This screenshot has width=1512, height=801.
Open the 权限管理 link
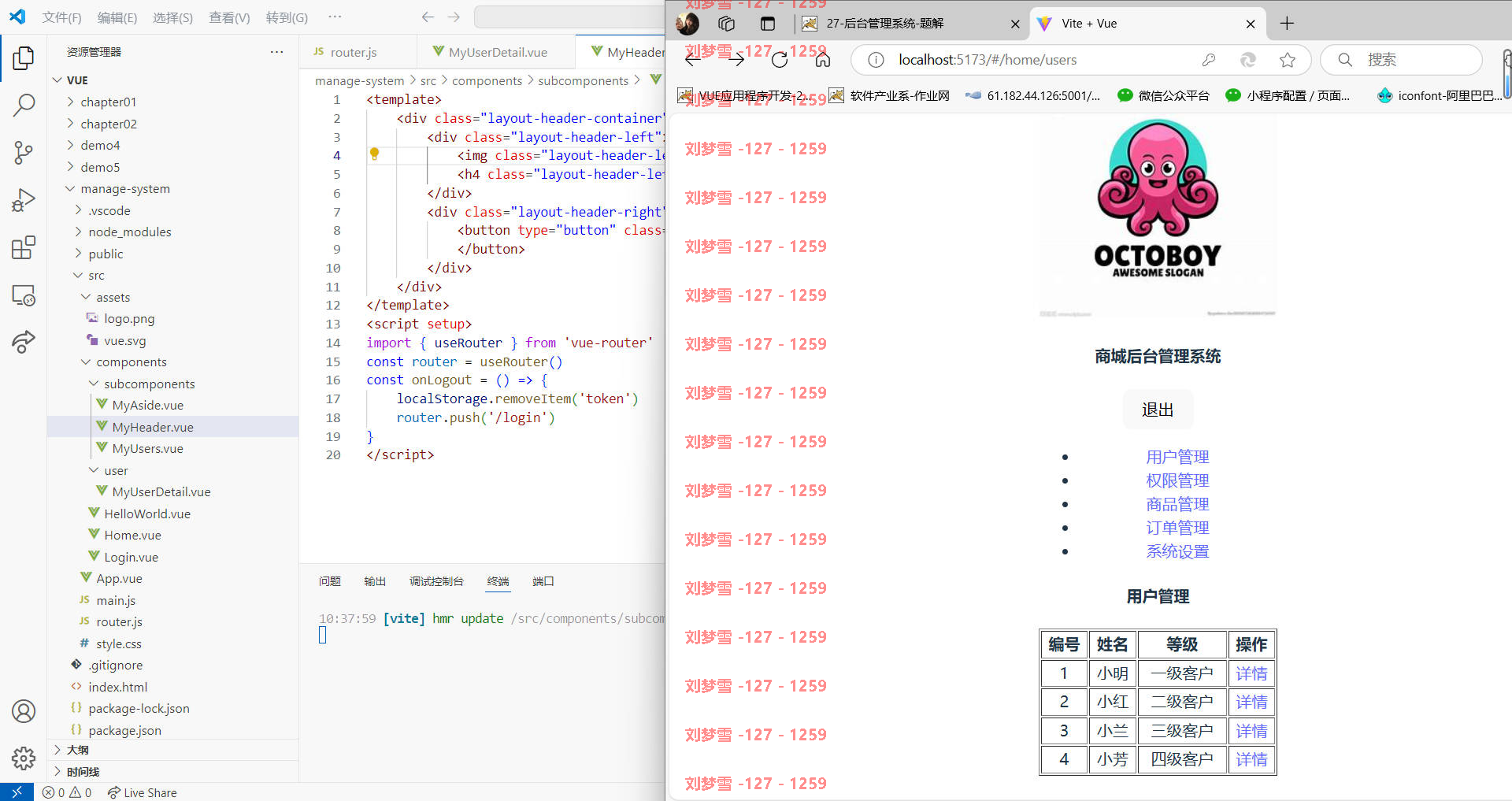1177,480
